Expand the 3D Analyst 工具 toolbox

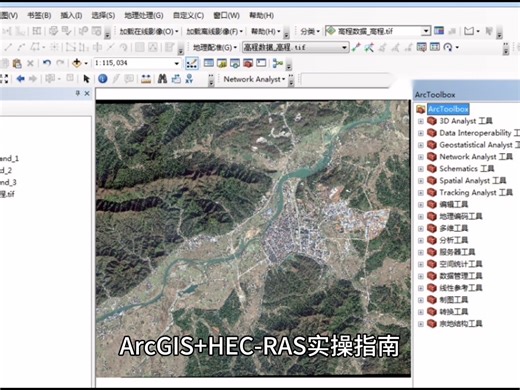(421, 121)
